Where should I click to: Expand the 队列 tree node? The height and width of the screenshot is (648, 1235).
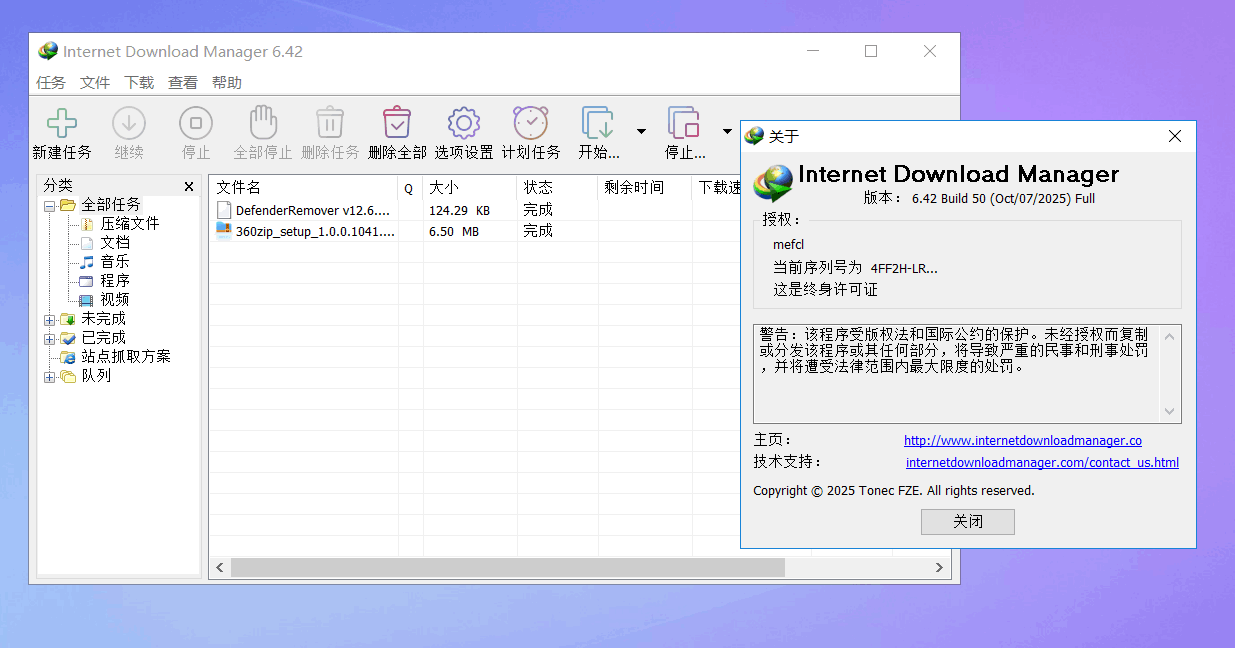click(49, 376)
